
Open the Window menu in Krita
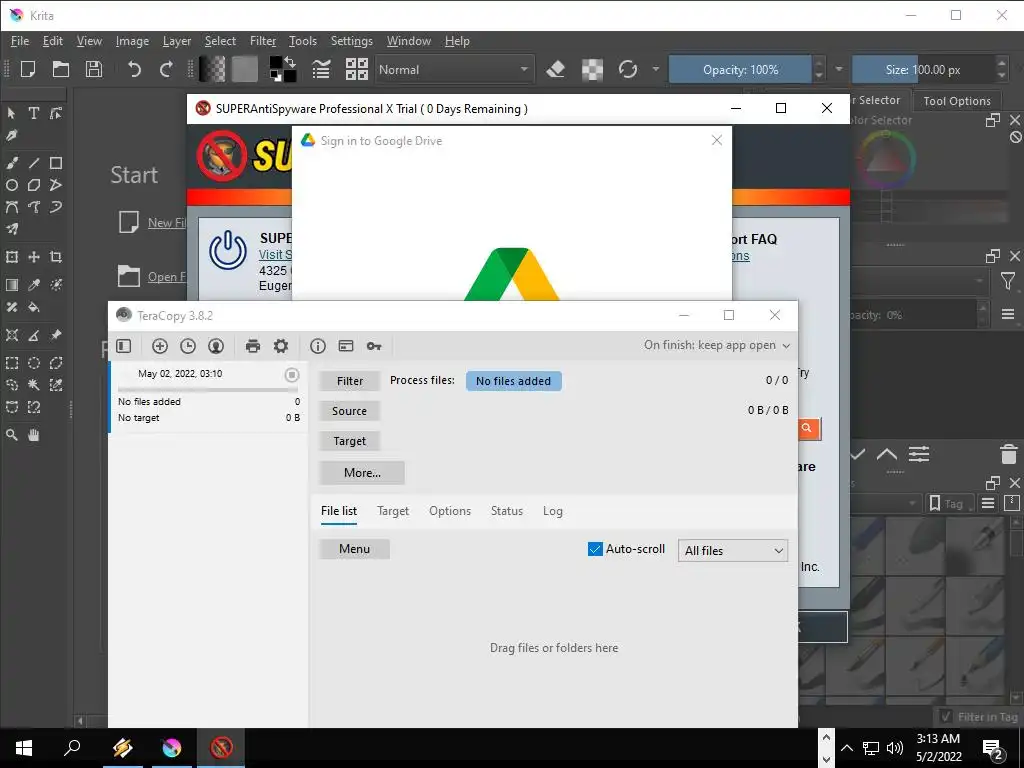409,40
